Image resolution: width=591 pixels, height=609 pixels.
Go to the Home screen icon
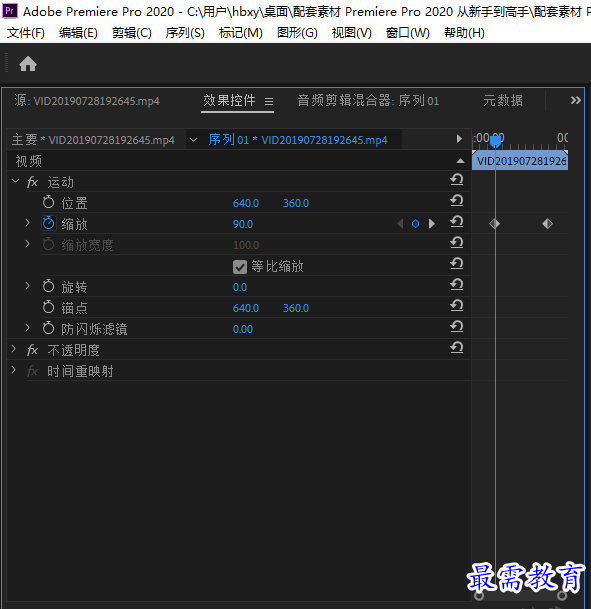(28, 64)
